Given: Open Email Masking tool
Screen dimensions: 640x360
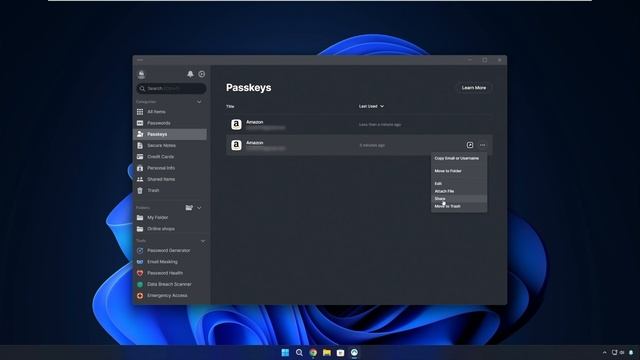Looking at the screenshot, I should 170,262.
